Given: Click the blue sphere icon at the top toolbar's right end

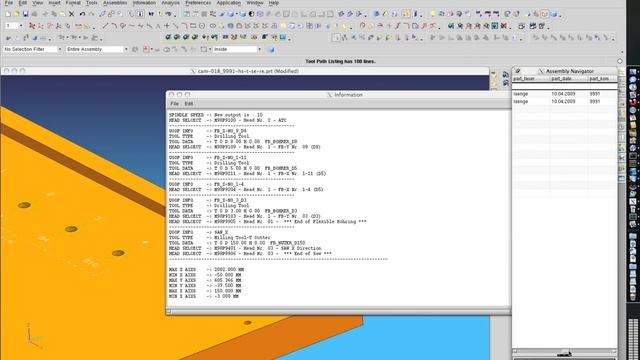Looking at the screenshot, I should [x=553, y=14].
